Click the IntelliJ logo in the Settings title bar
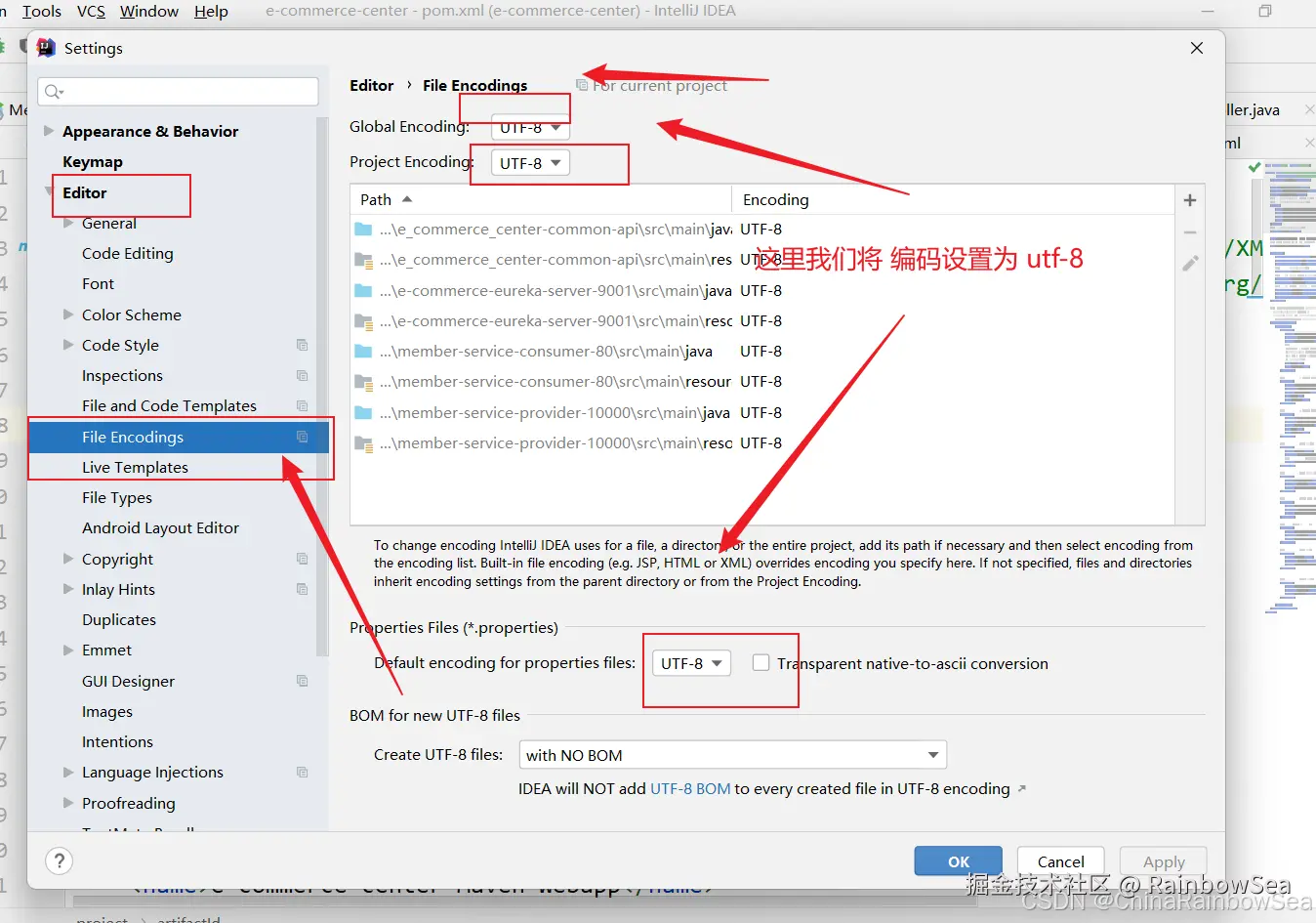This screenshot has height=923, width=1316. tap(46, 48)
